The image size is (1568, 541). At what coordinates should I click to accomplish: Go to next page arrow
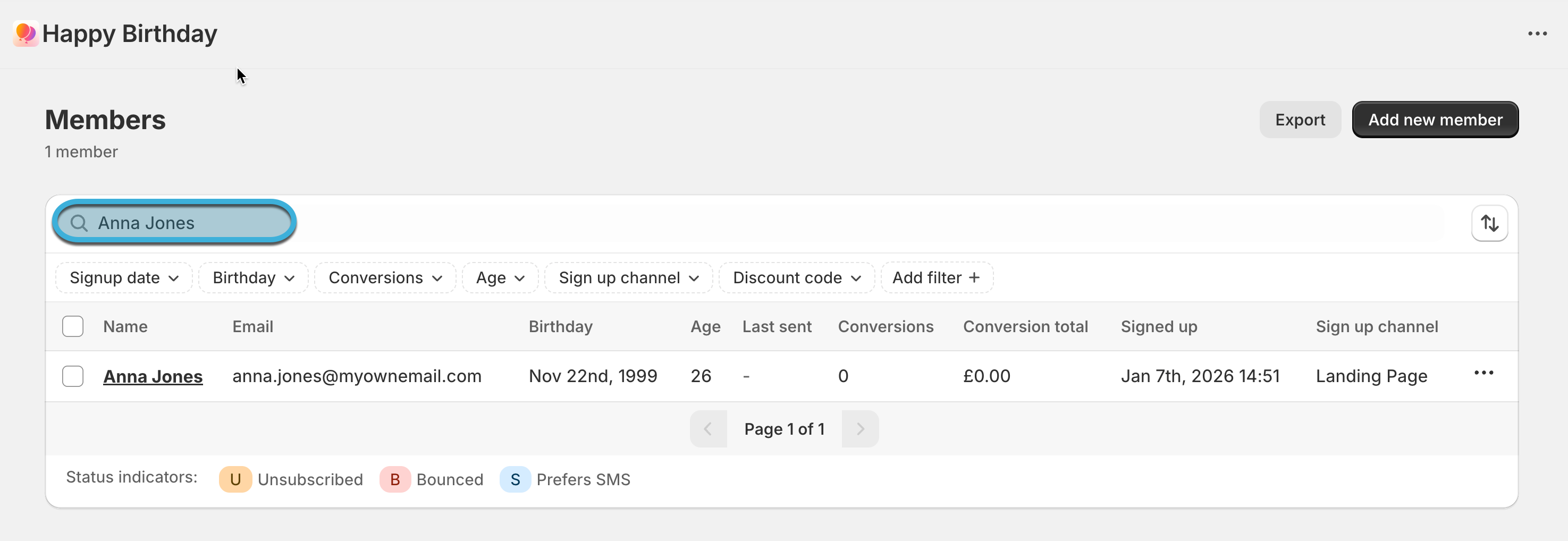tap(860, 429)
